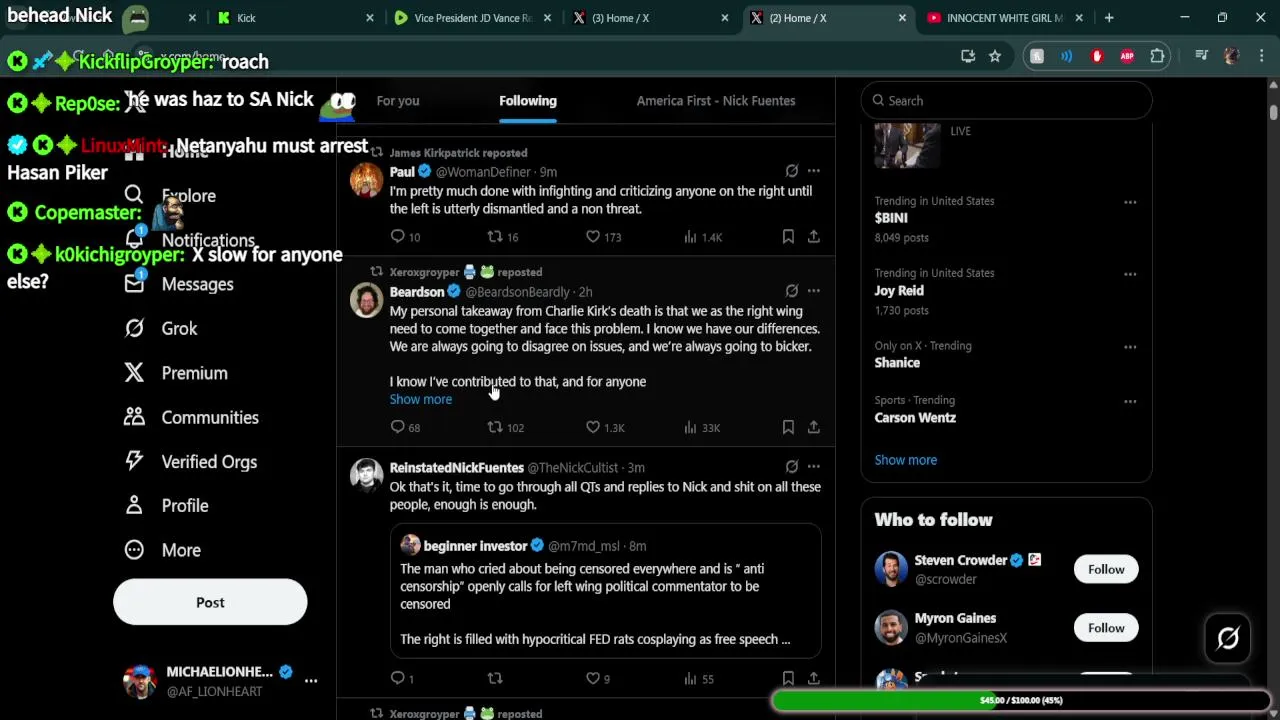
Task: Open more options on Beardson's post
Action: point(814,291)
